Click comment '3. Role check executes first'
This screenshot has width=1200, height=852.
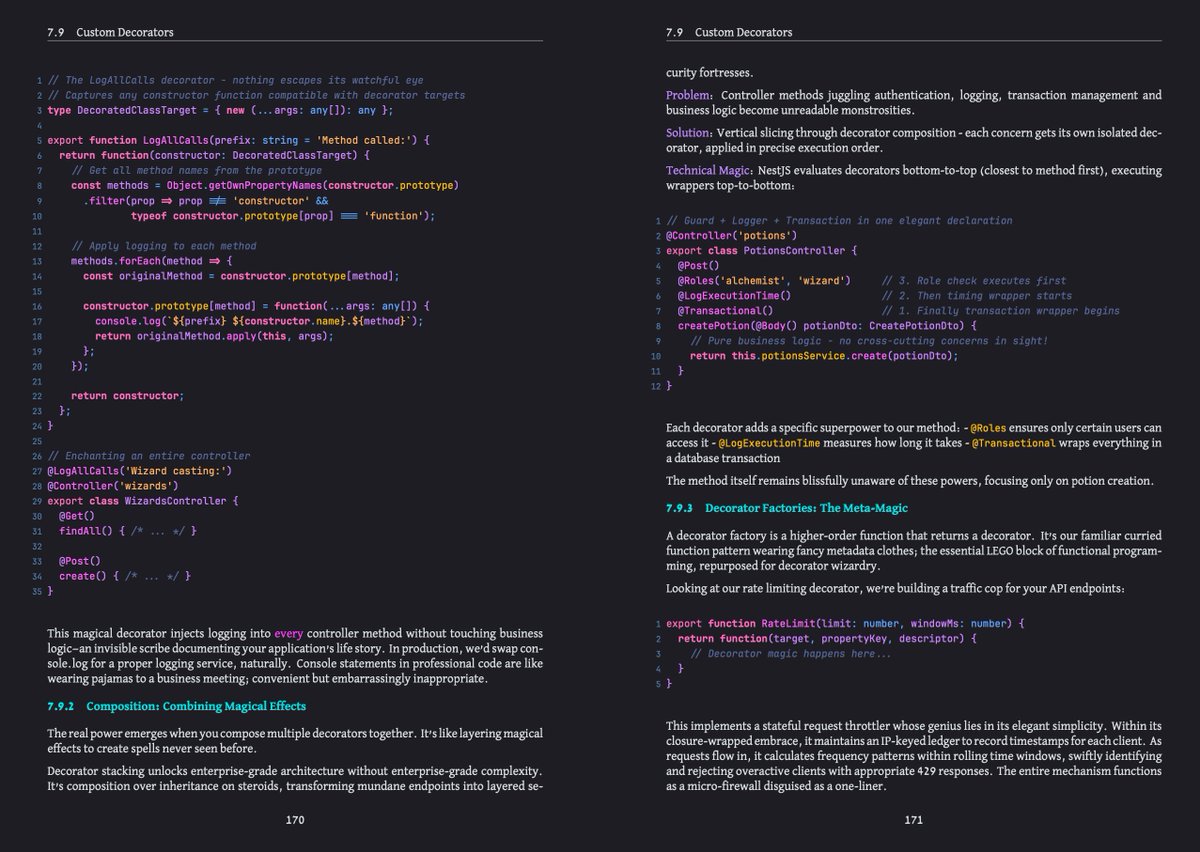(x=974, y=280)
